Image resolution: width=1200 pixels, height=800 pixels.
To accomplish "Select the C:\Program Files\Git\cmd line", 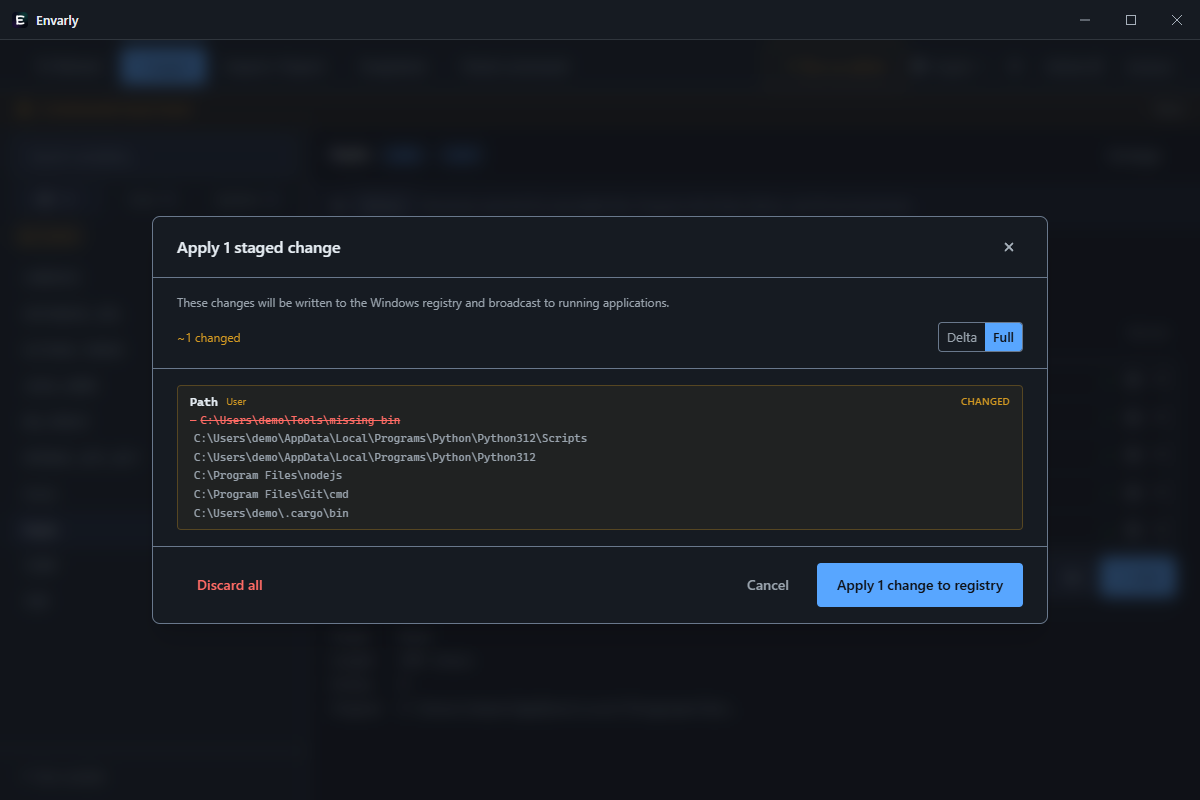I will (271, 494).
